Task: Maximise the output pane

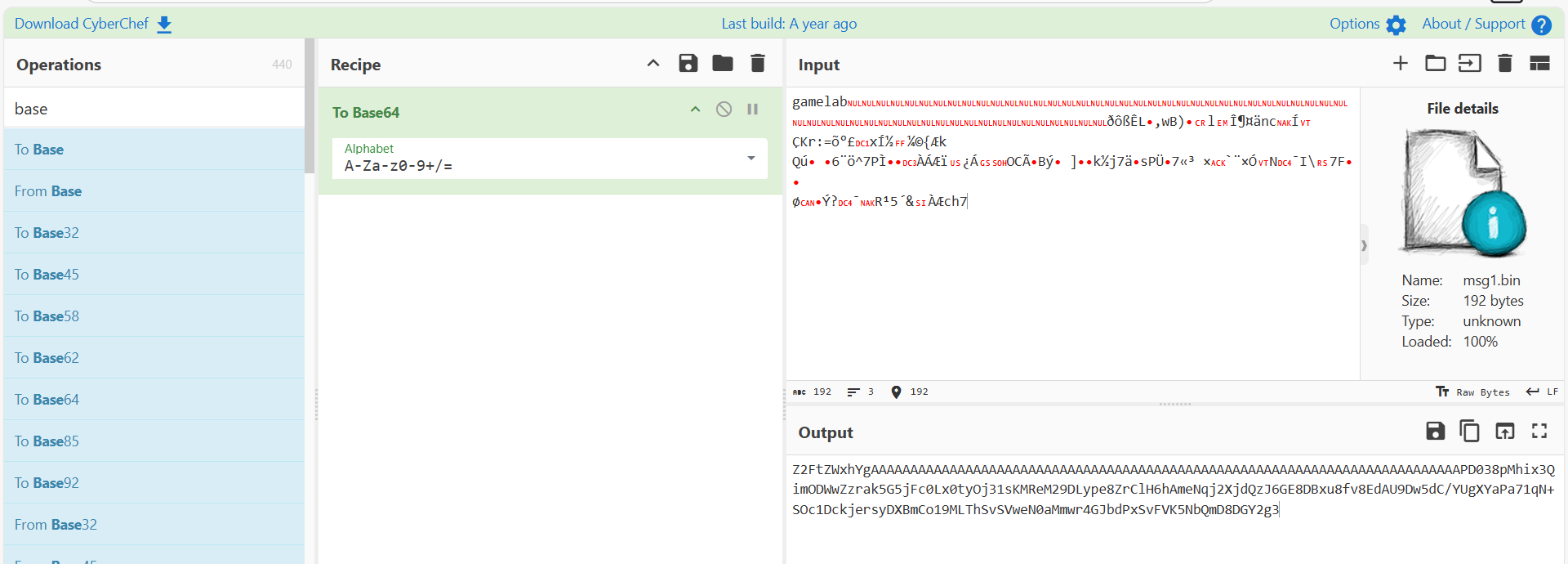Action: point(1539,431)
